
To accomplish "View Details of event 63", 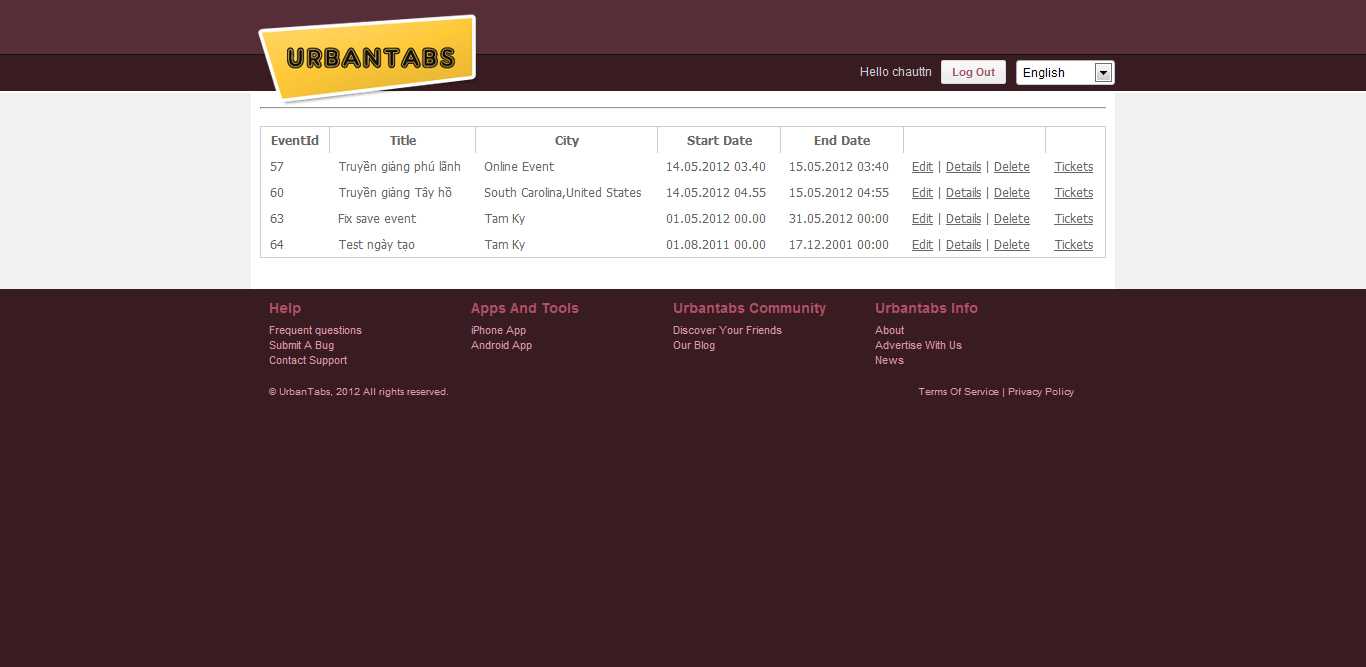I will (x=963, y=219).
